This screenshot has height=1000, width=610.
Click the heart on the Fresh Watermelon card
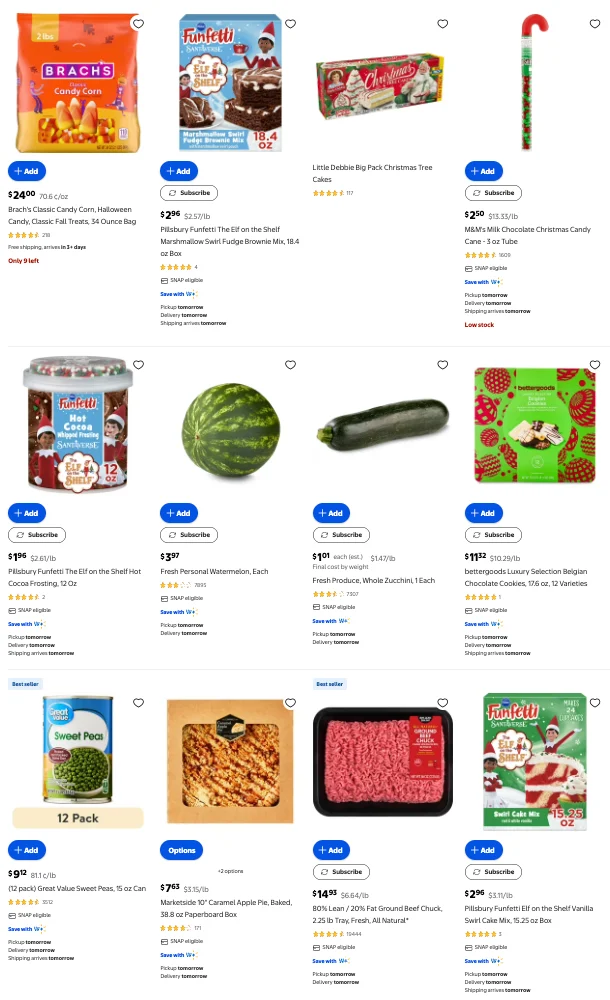coord(290,365)
